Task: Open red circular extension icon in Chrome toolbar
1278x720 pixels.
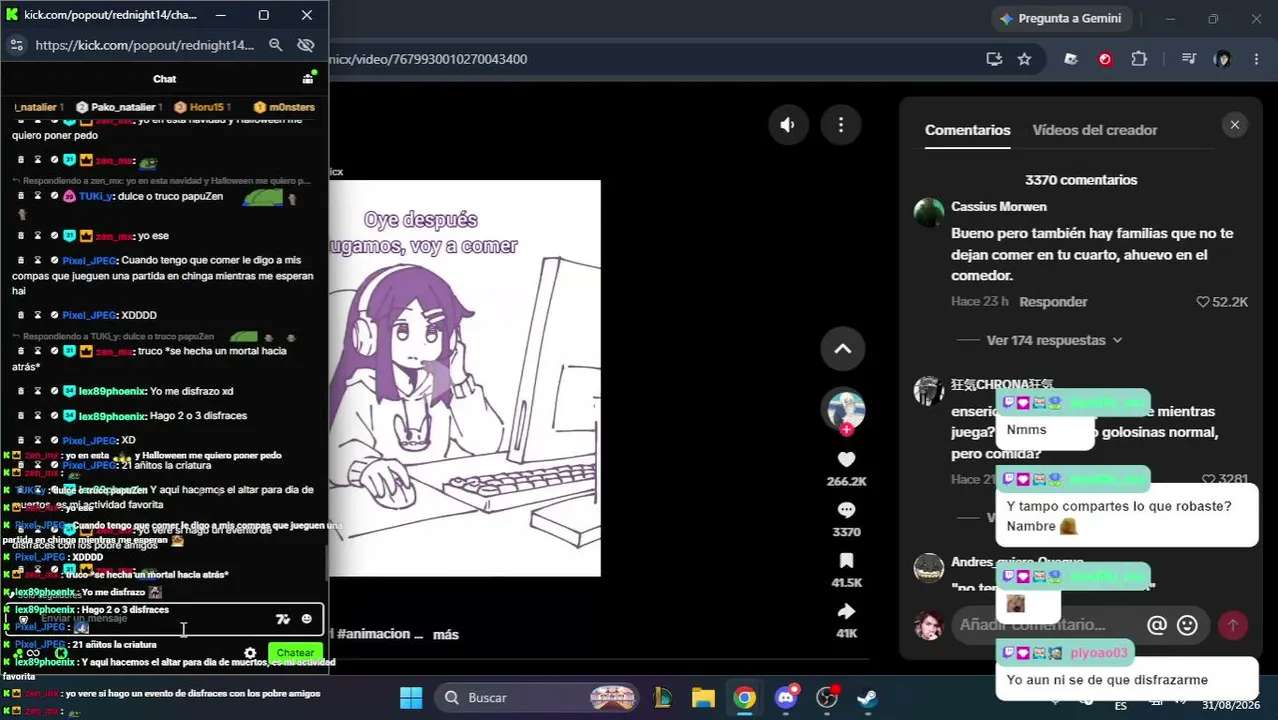Action: pos(1105,59)
